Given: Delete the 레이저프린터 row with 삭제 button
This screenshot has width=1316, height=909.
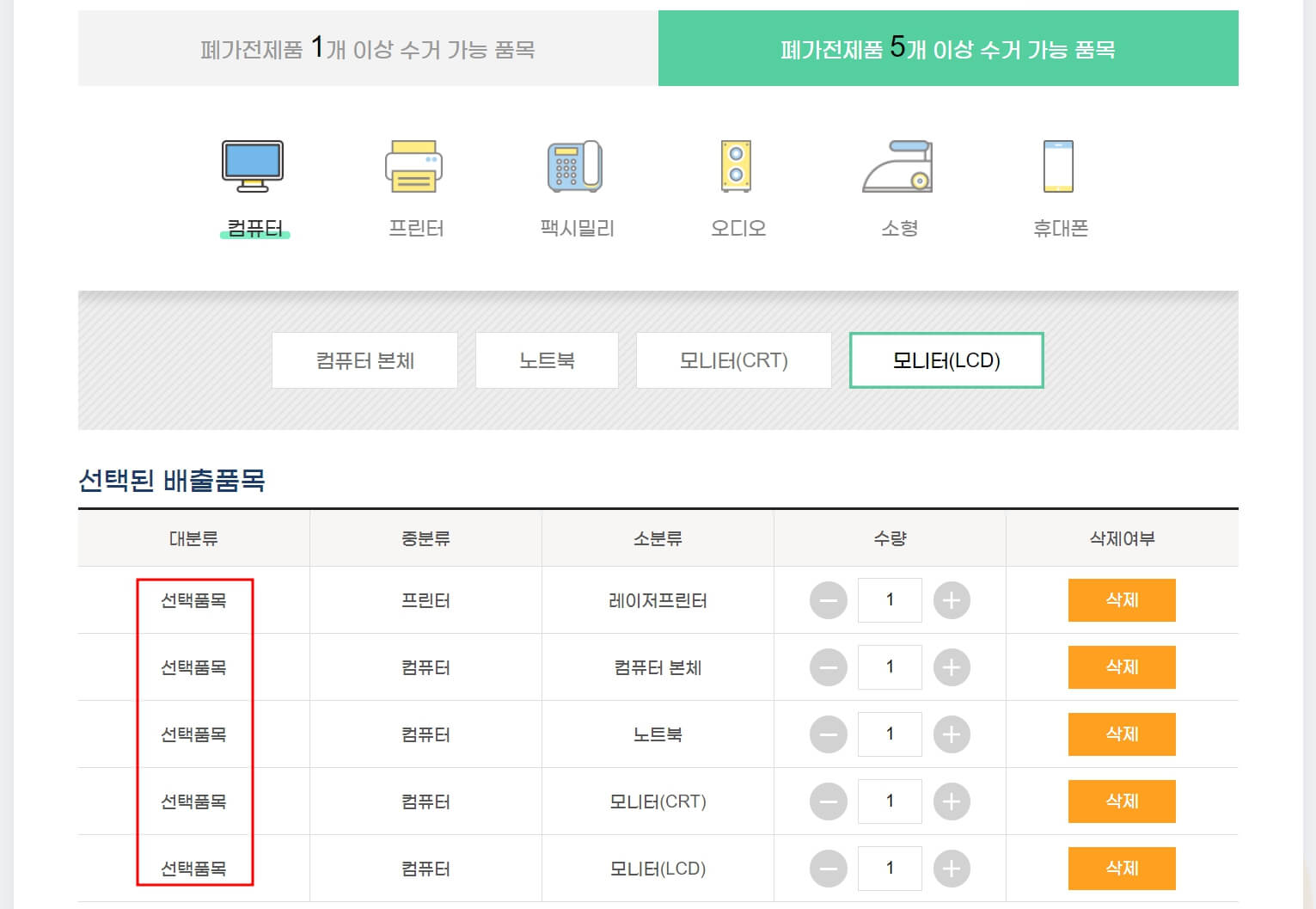Looking at the screenshot, I should [1122, 600].
